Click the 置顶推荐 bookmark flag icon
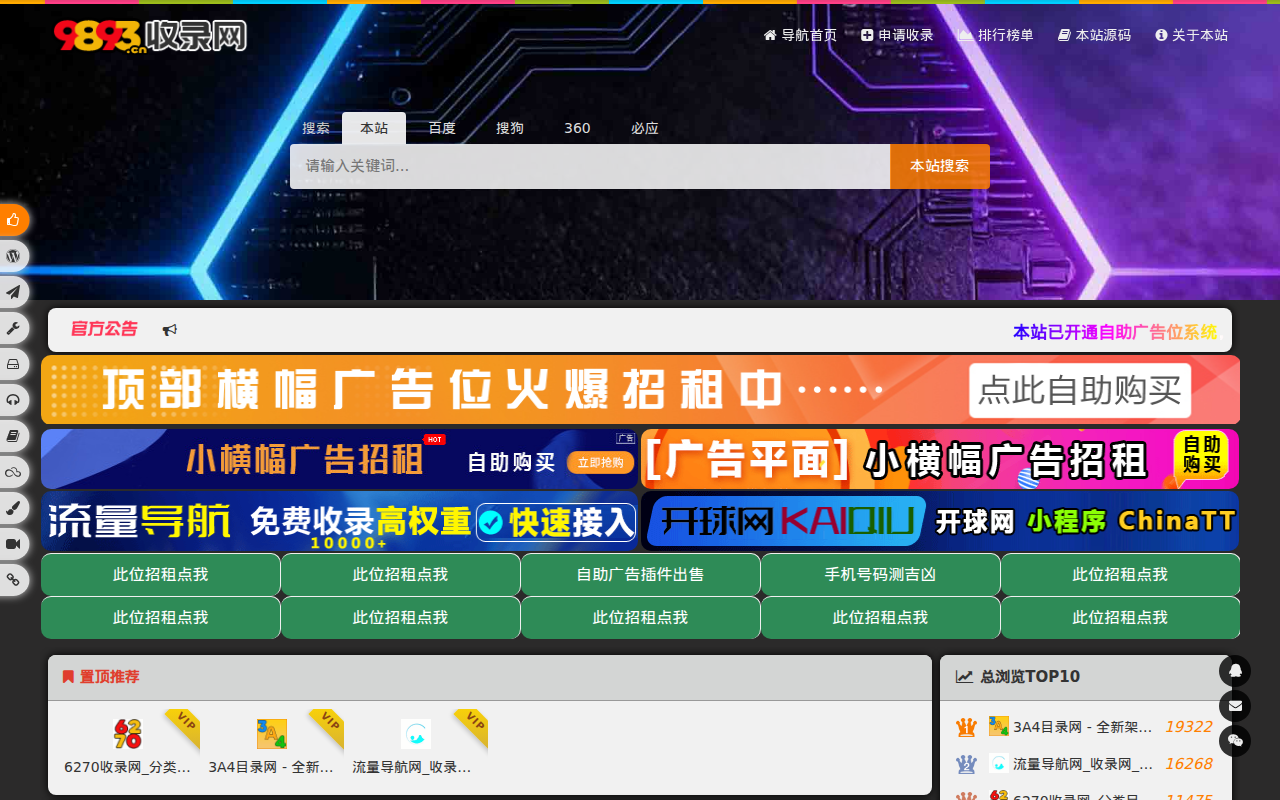1280x800 pixels. click(x=68, y=677)
